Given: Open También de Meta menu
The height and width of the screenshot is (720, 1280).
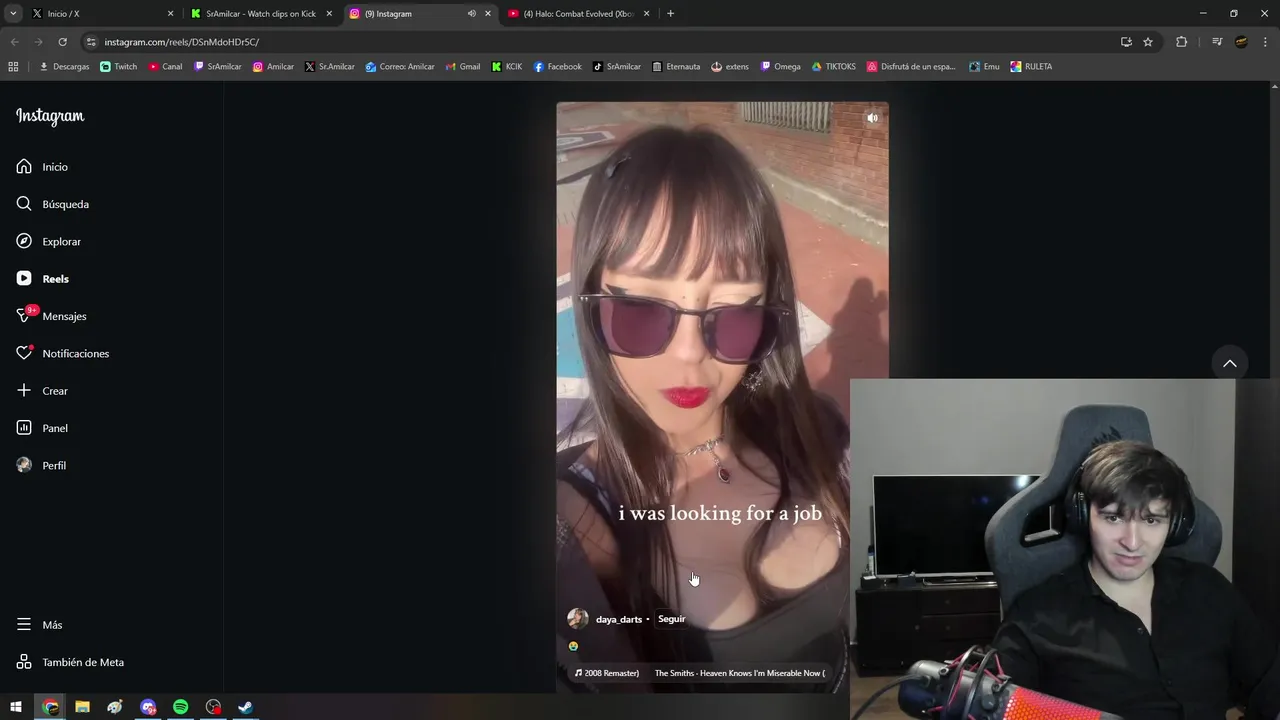Looking at the screenshot, I should coord(70,662).
